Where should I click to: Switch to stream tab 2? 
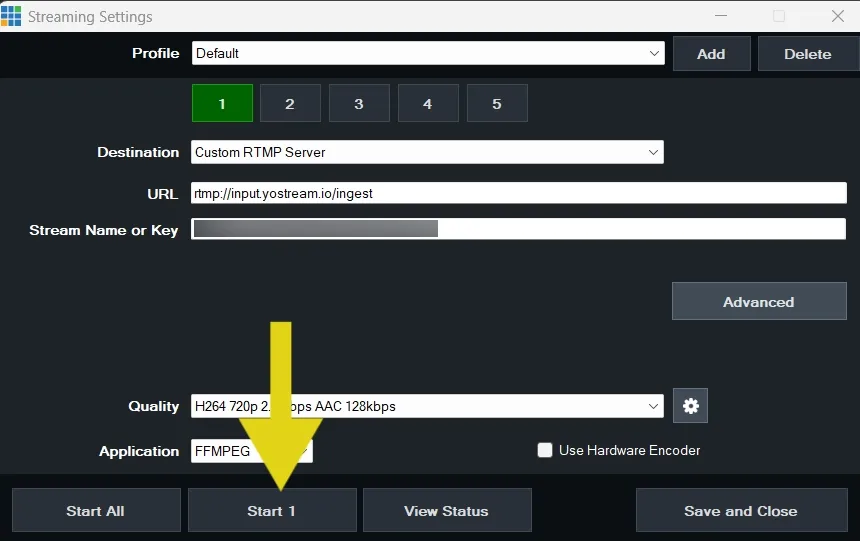(x=290, y=103)
